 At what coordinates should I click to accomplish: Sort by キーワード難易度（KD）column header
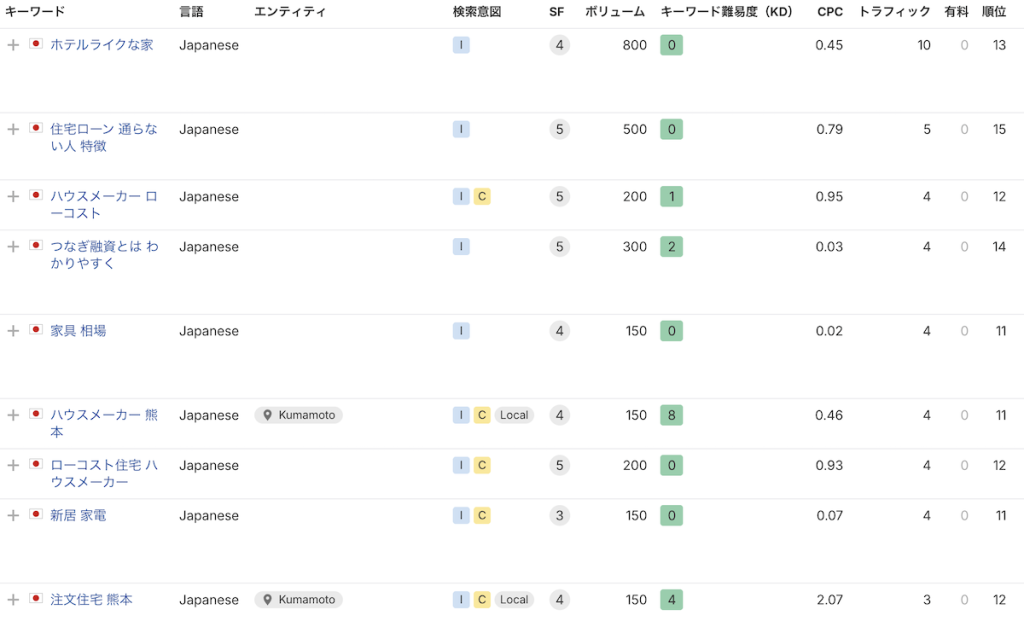tap(726, 12)
